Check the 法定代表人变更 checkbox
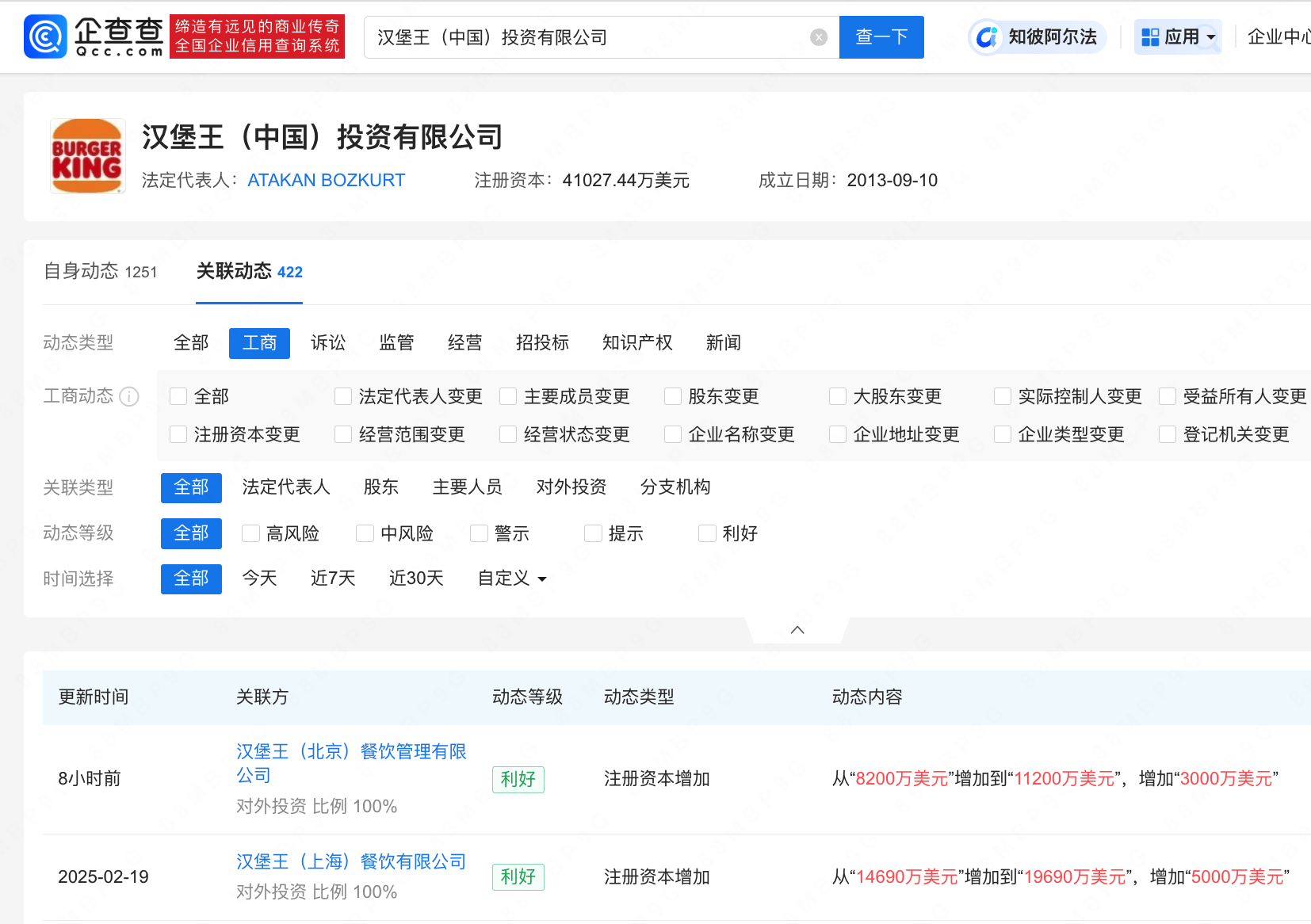 tap(343, 396)
